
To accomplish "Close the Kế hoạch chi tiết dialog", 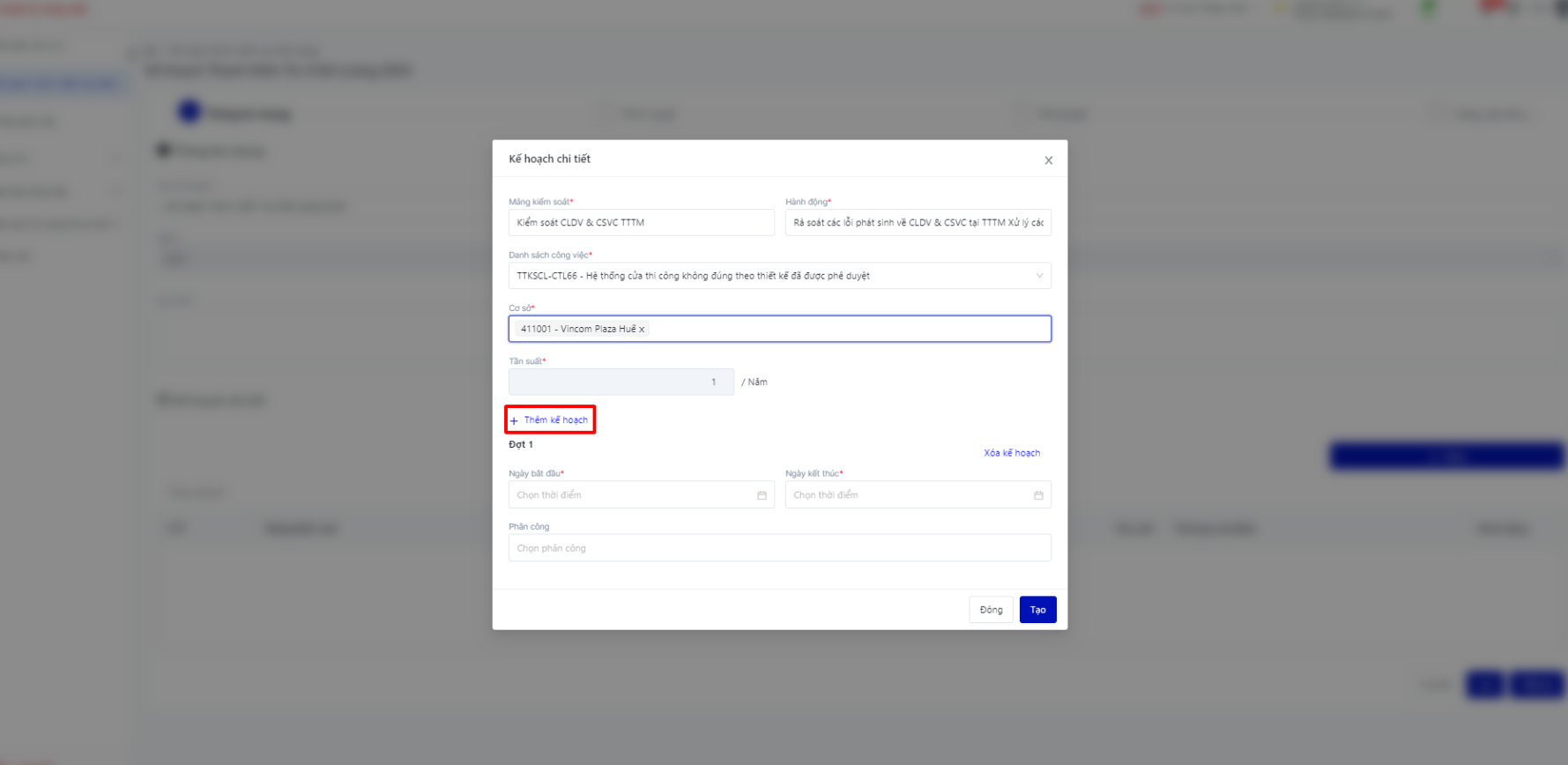I will 1048,160.
